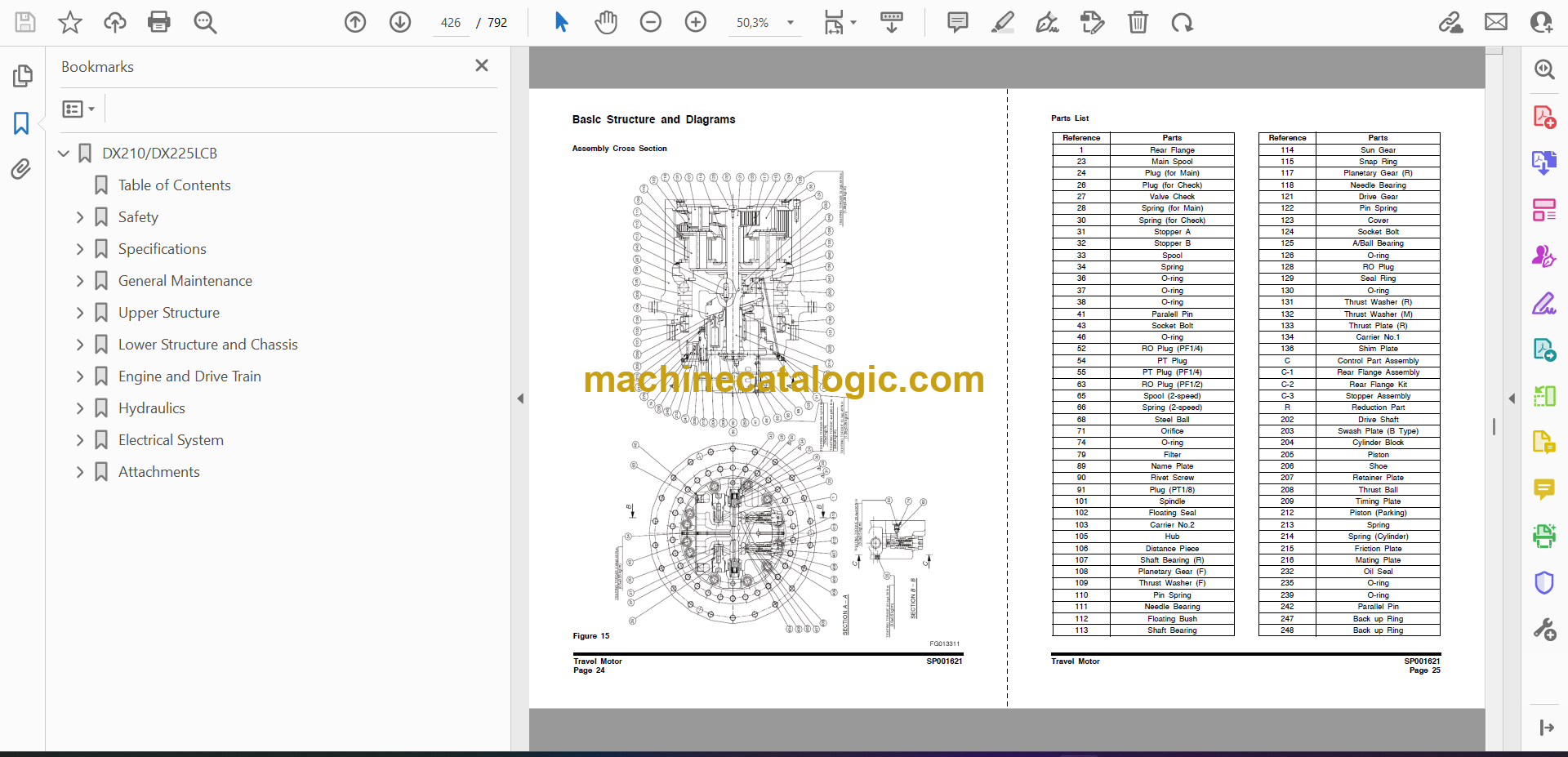Open the sign document pen tool
Image resolution: width=1568 pixels, height=757 pixels.
[1048, 22]
